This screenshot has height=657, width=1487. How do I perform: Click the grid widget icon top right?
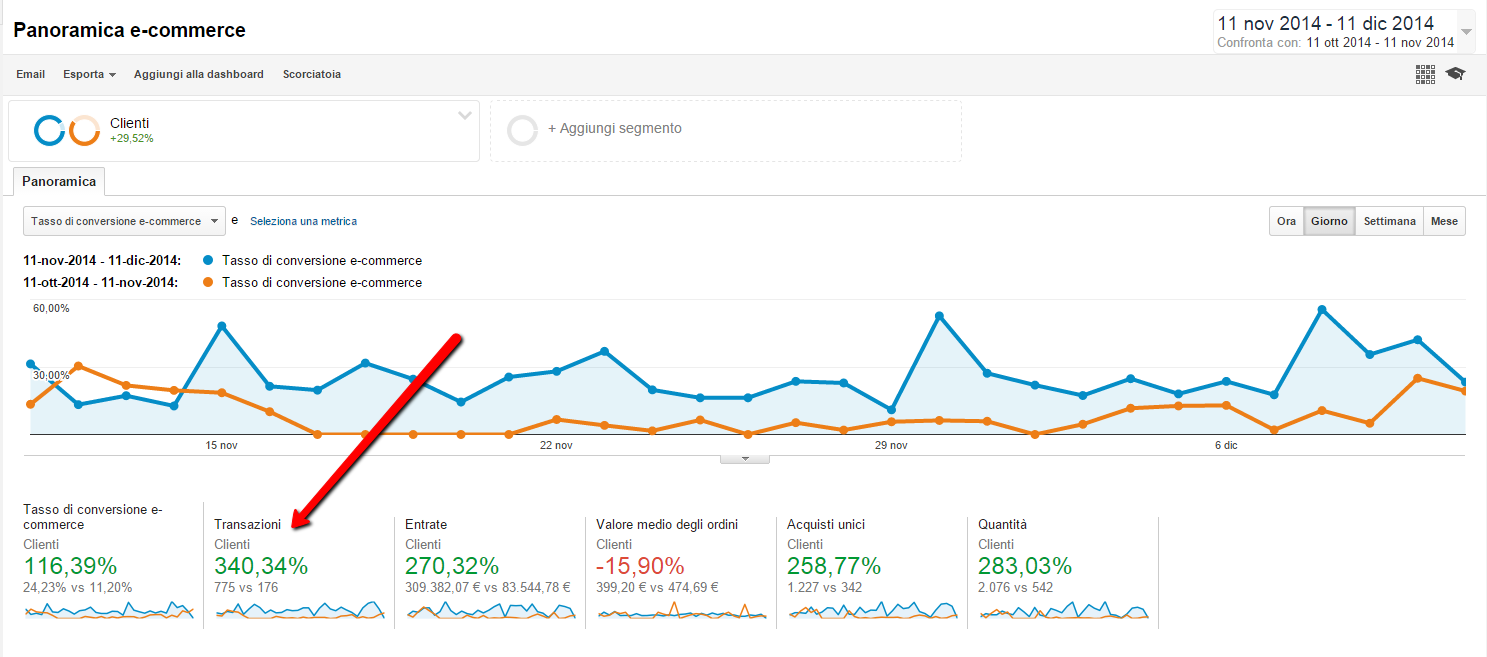(1425, 74)
